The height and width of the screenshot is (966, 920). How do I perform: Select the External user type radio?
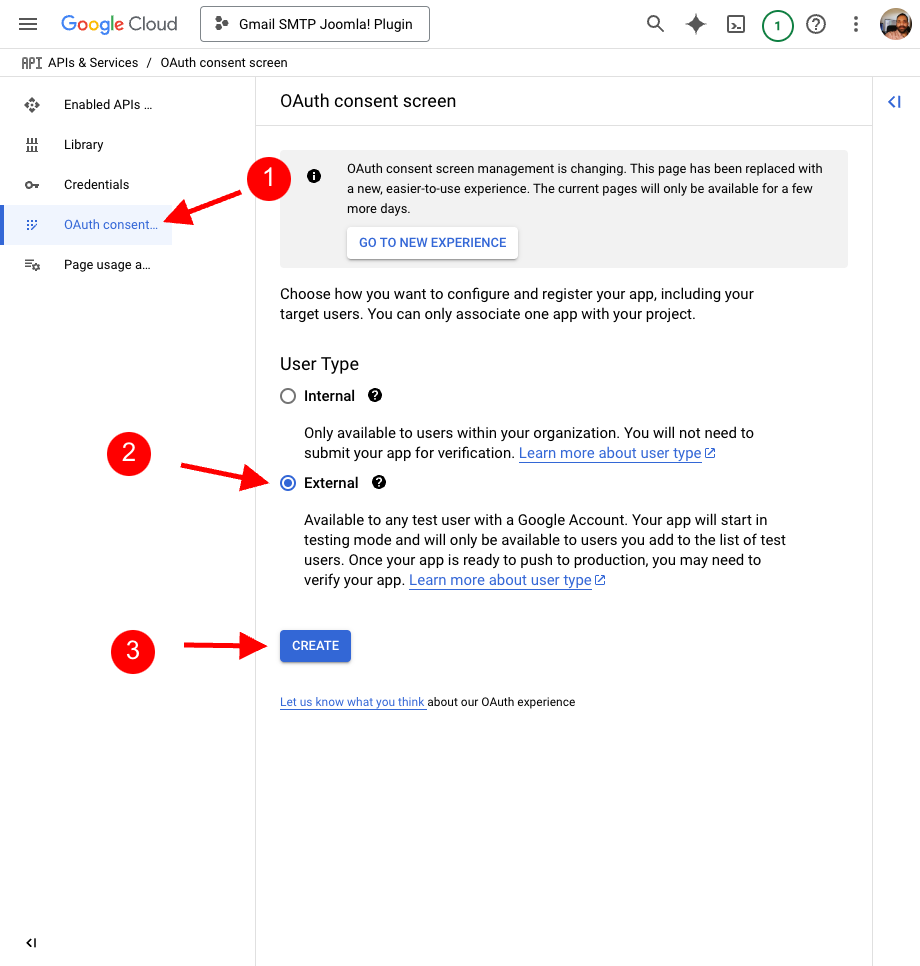tap(288, 483)
